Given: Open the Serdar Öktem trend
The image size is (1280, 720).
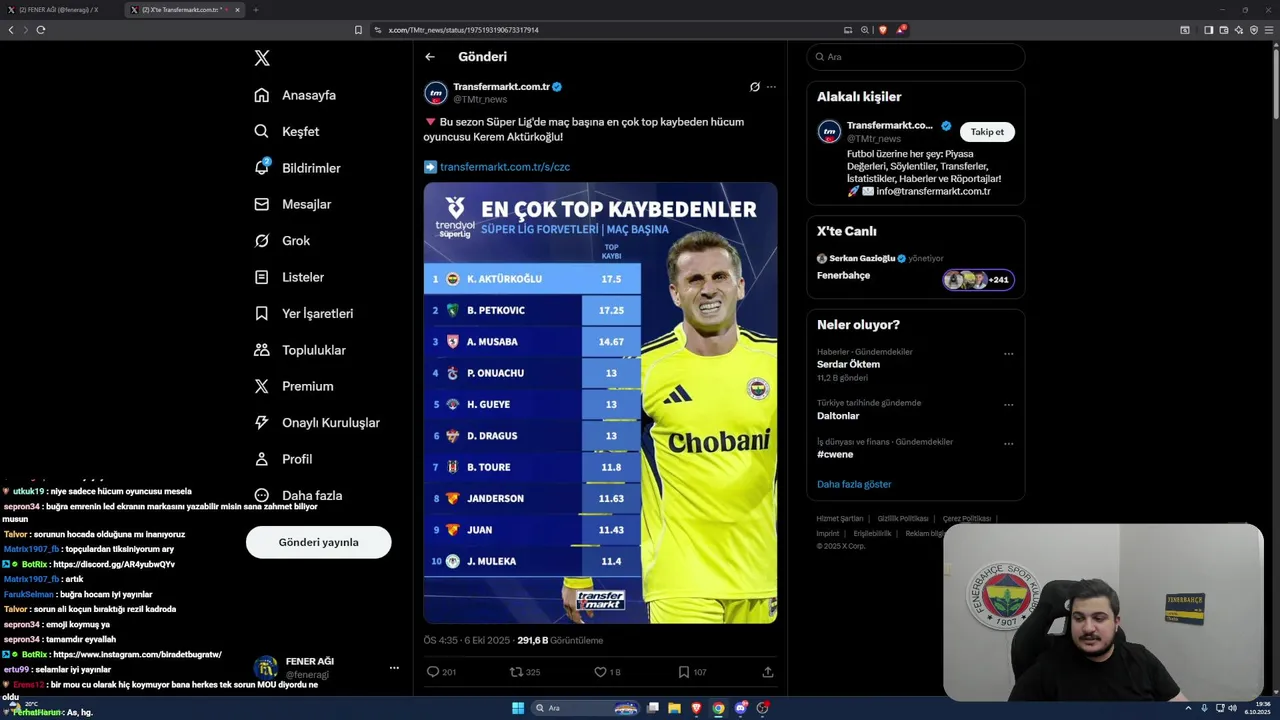Looking at the screenshot, I should [x=848, y=364].
